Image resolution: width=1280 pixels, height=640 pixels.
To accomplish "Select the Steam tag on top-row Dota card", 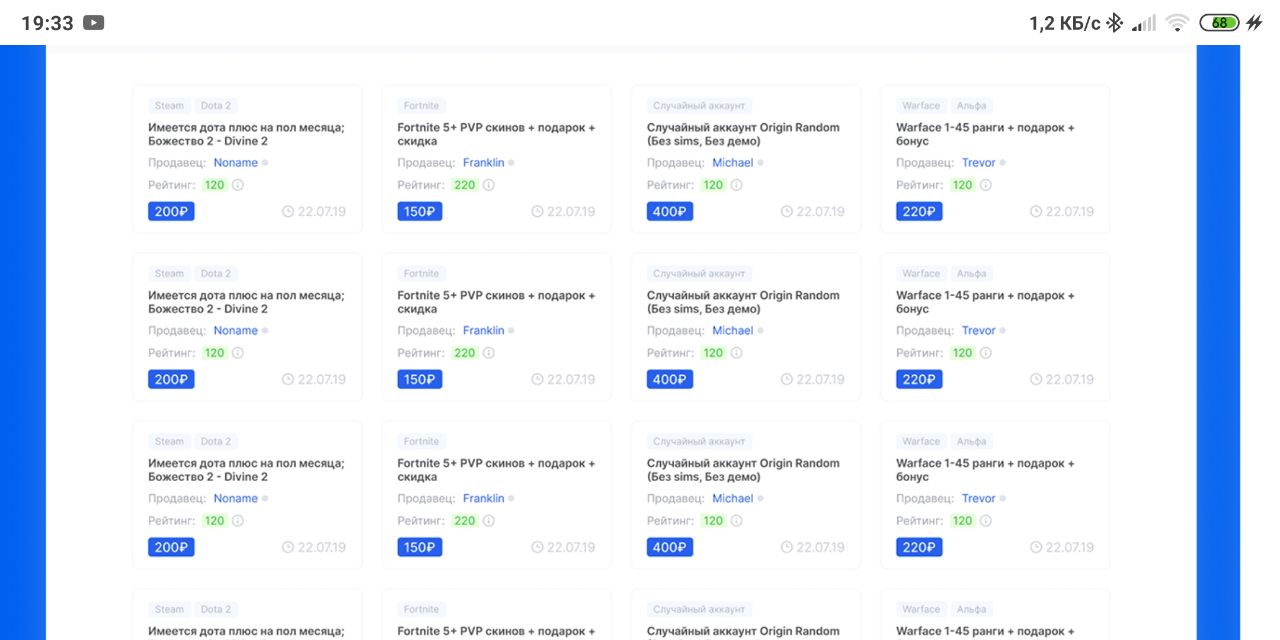I will (x=169, y=106).
